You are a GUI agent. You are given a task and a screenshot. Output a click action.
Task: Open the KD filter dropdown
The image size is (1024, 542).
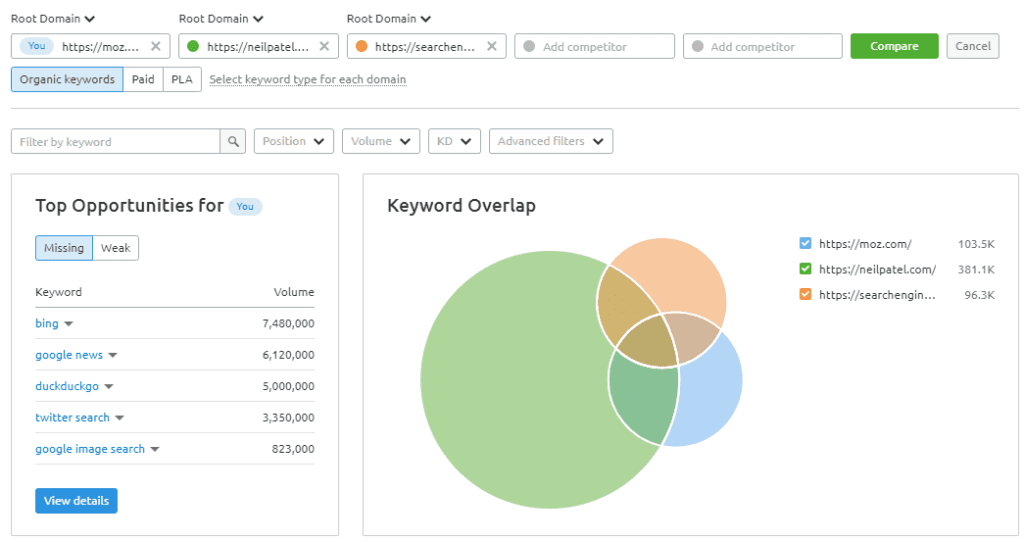455,141
